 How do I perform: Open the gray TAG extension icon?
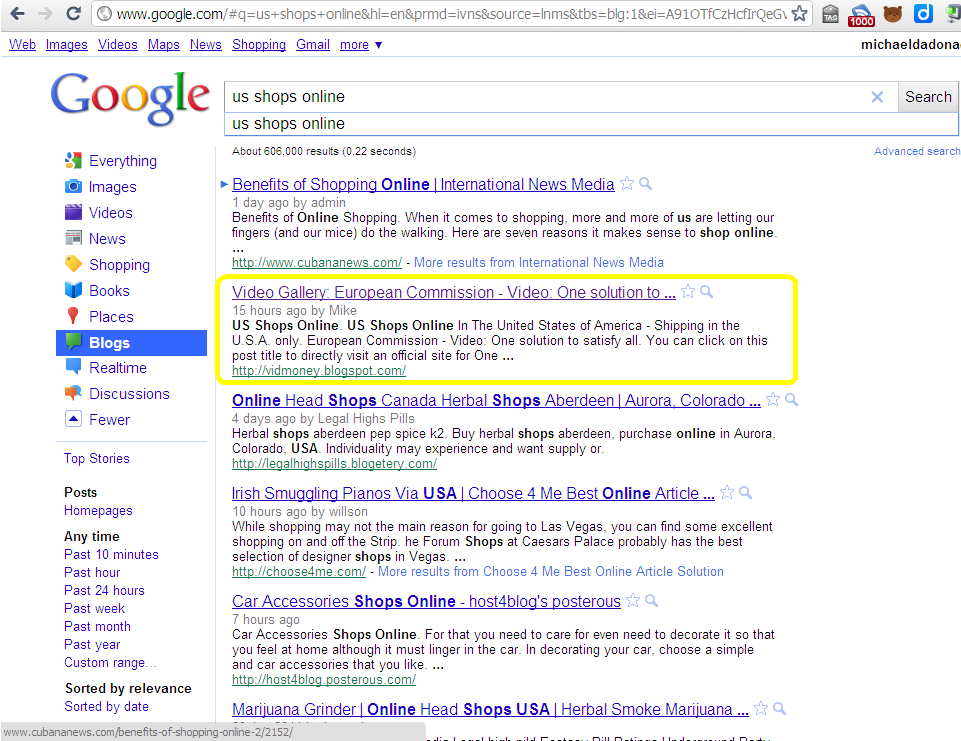click(x=830, y=13)
